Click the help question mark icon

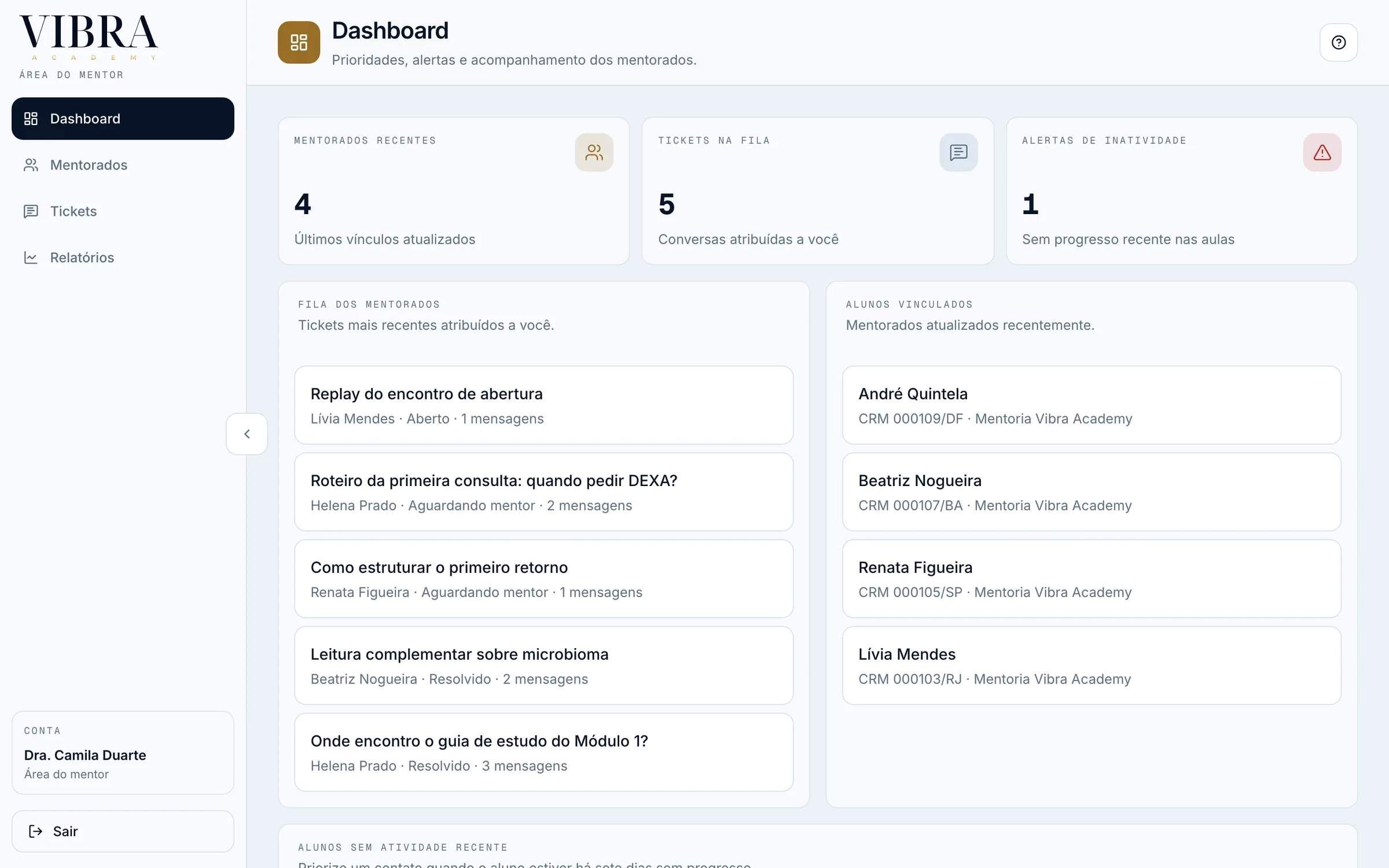[x=1338, y=42]
